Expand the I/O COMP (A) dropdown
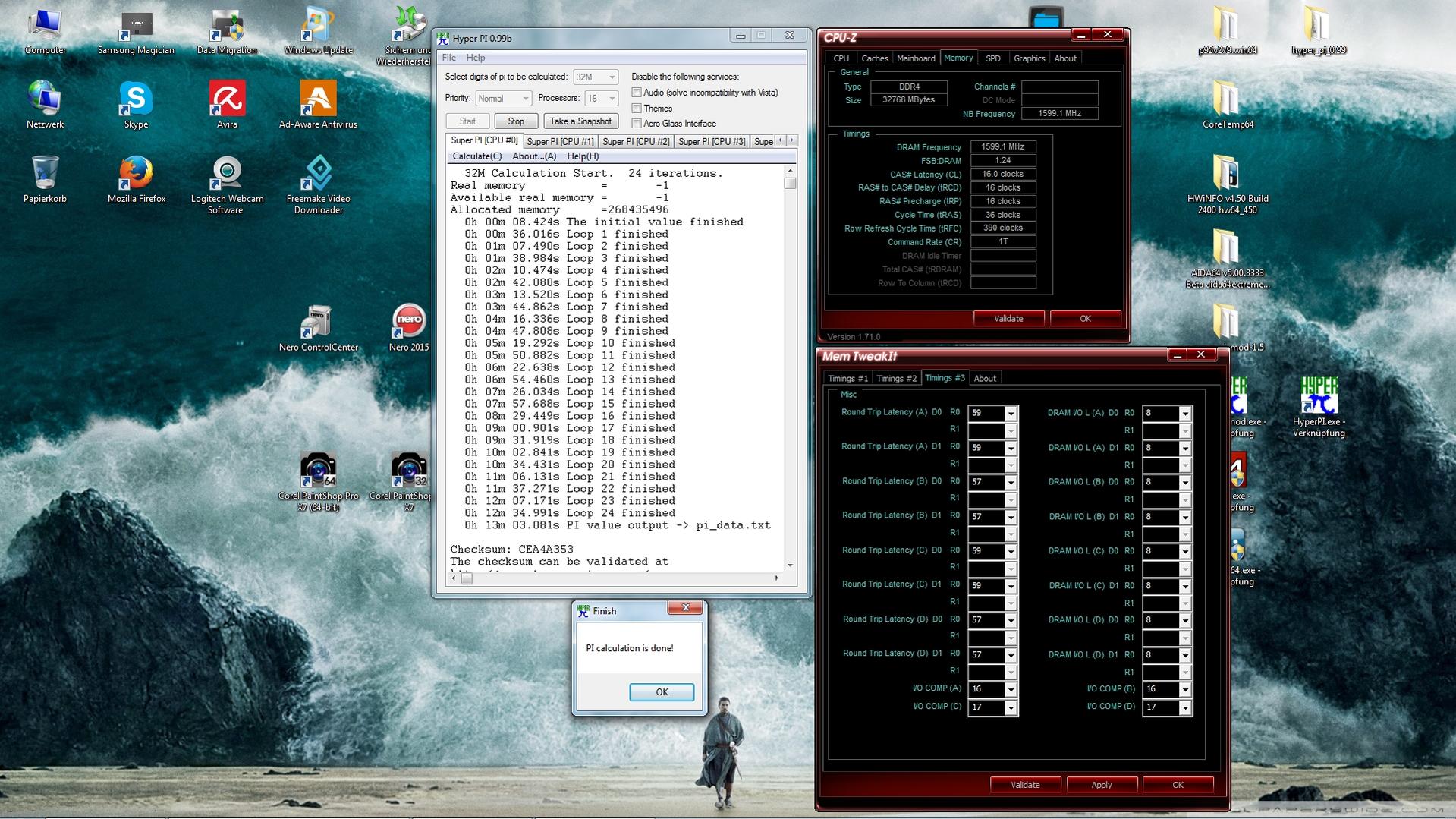 coord(1011,690)
